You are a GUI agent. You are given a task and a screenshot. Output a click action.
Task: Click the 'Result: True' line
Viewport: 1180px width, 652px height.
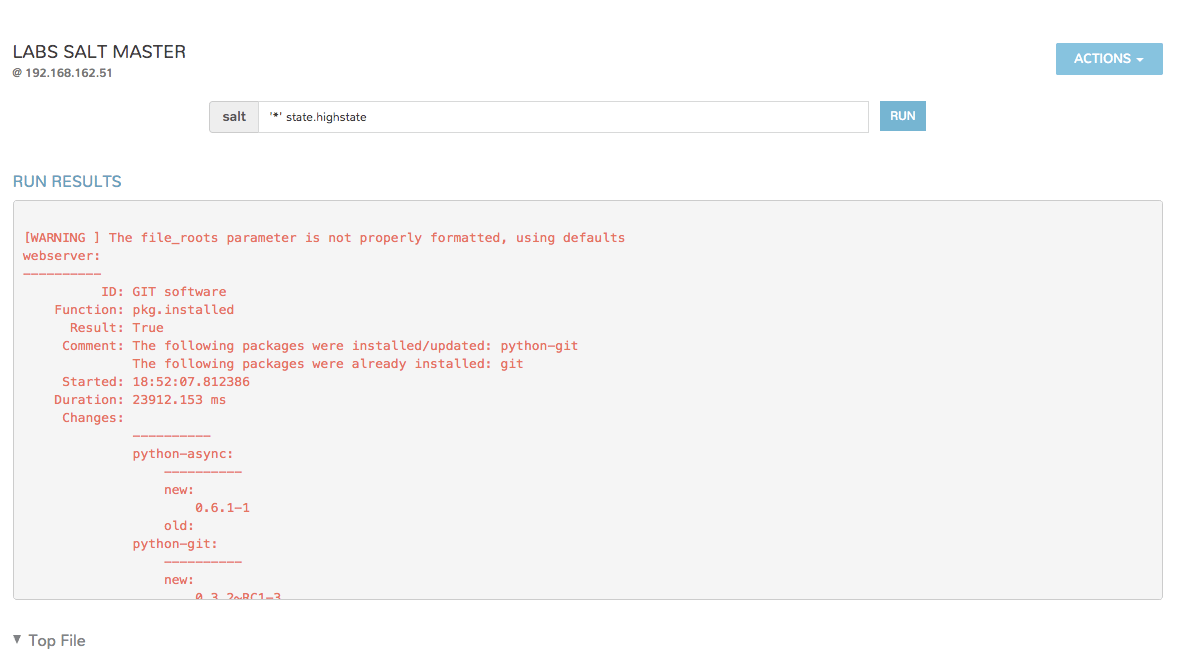point(116,328)
